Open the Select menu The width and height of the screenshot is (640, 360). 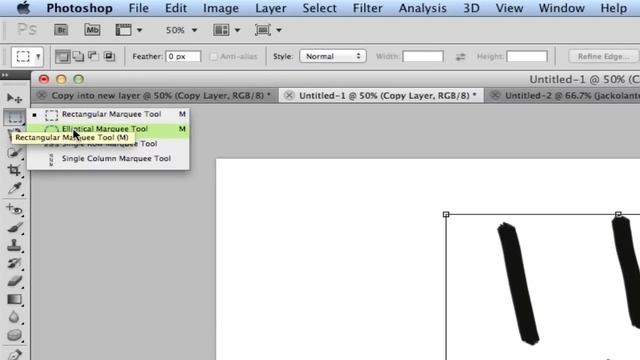pyautogui.click(x=319, y=8)
